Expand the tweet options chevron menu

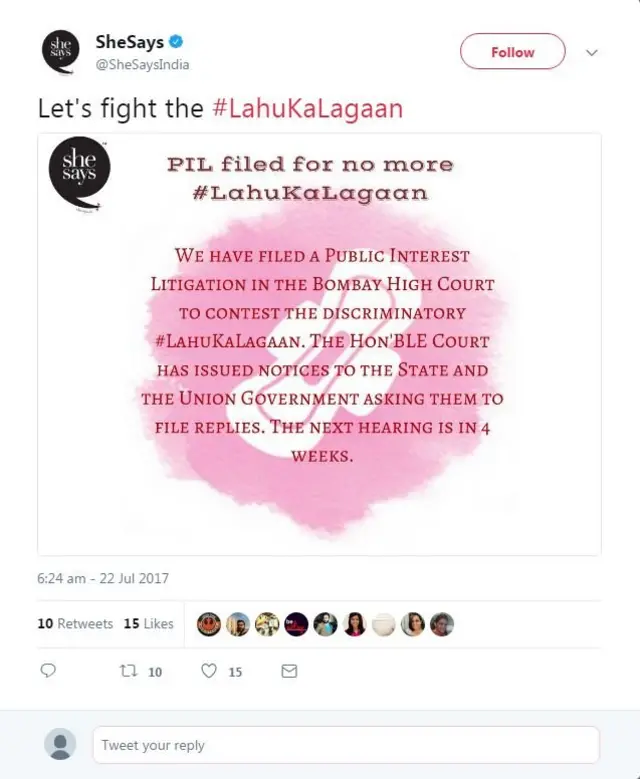(591, 52)
